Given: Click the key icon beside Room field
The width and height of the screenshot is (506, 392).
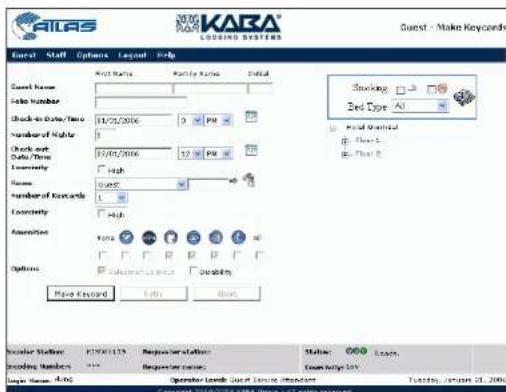Looking at the screenshot, I should click(x=249, y=180).
